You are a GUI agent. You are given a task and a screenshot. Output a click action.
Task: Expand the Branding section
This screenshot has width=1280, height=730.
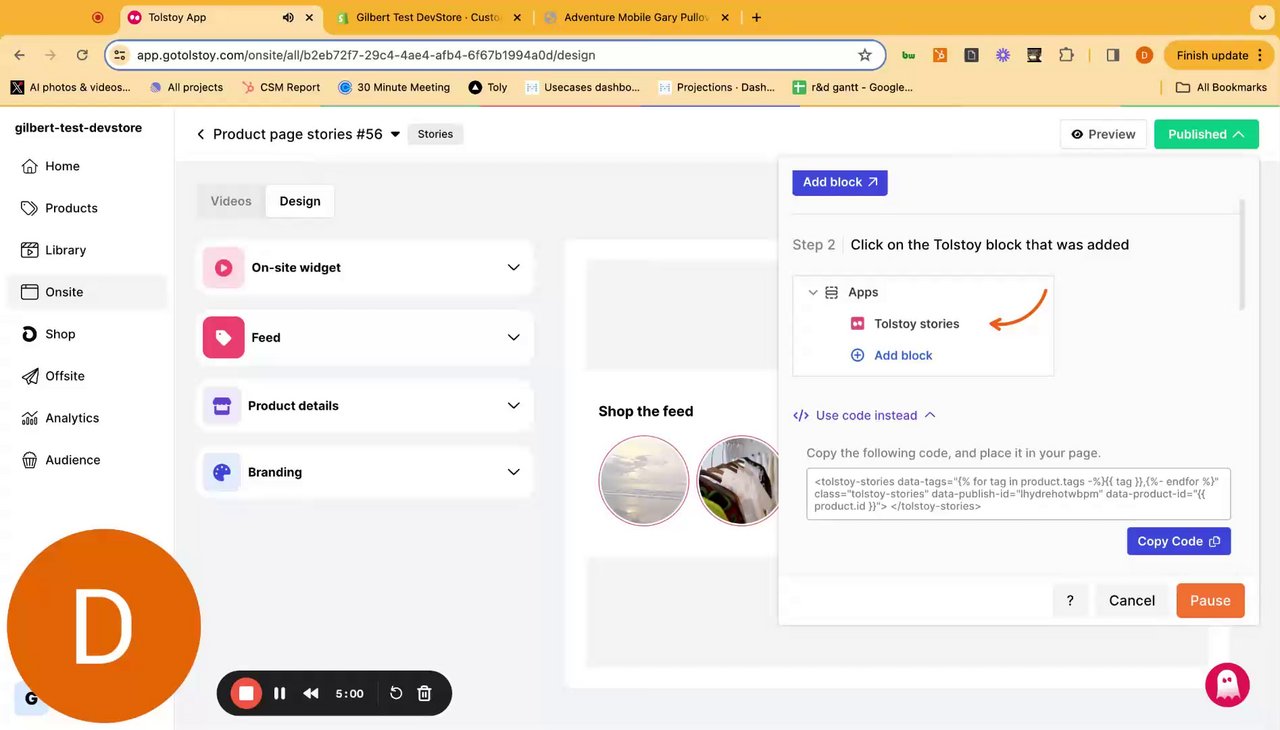click(x=366, y=472)
